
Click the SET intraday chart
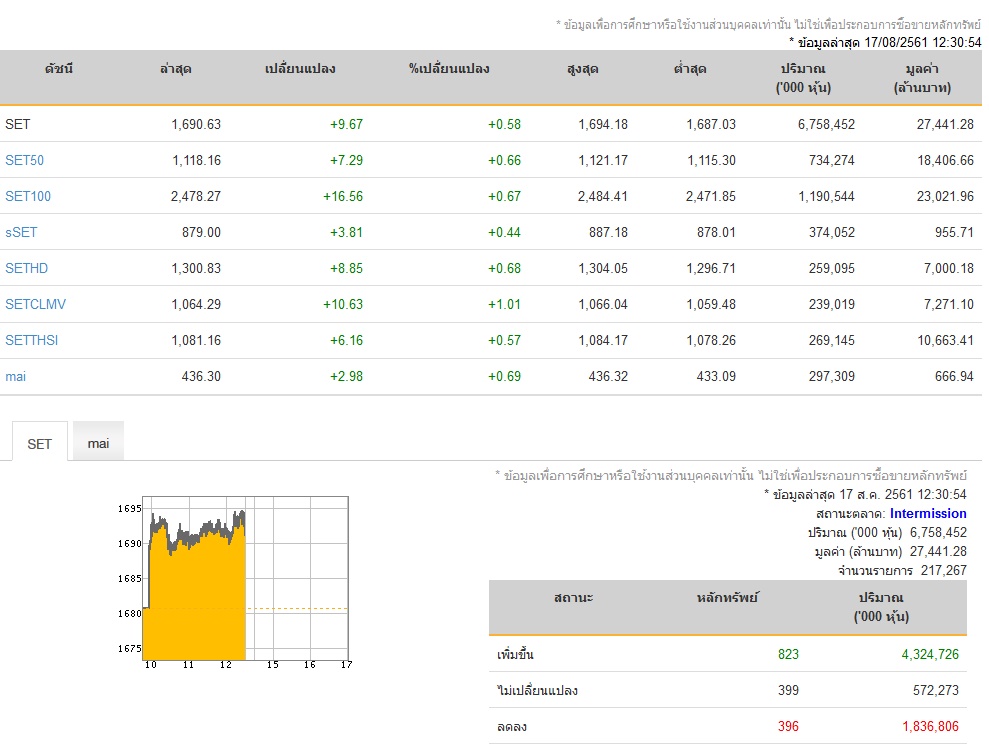click(234, 582)
